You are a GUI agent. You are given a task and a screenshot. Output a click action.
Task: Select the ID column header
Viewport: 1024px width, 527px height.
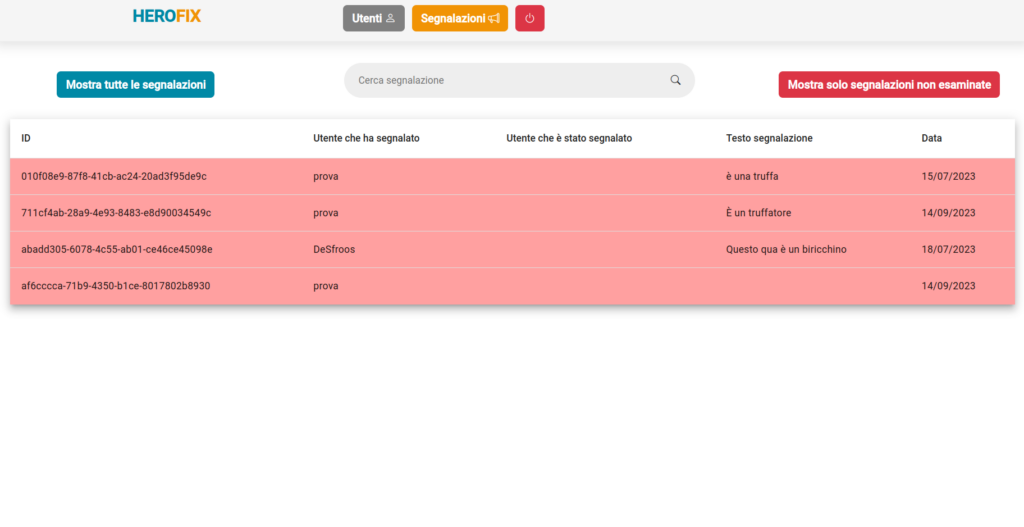(26, 138)
